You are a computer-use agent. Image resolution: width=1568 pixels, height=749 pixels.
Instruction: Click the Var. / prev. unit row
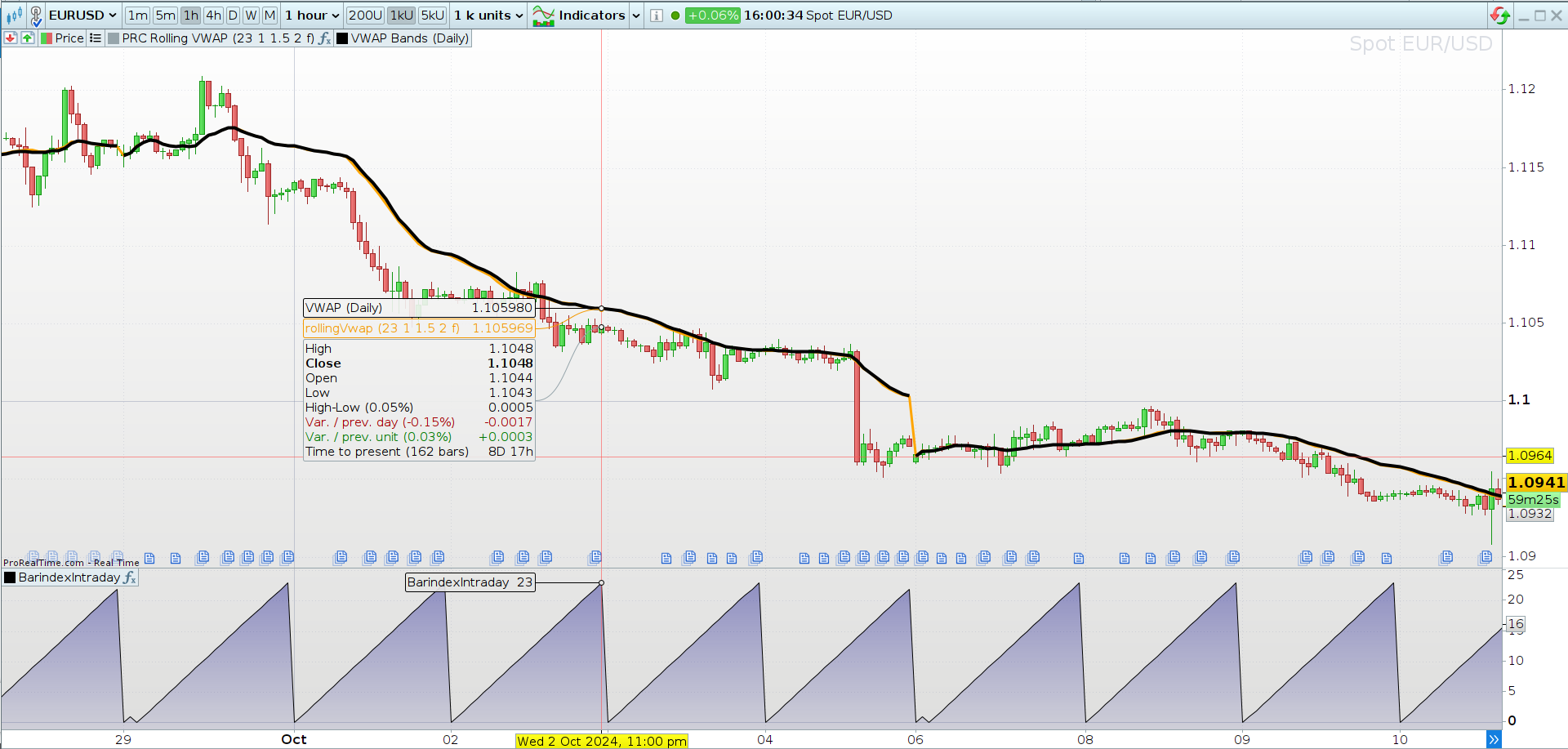[x=419, y=437]
